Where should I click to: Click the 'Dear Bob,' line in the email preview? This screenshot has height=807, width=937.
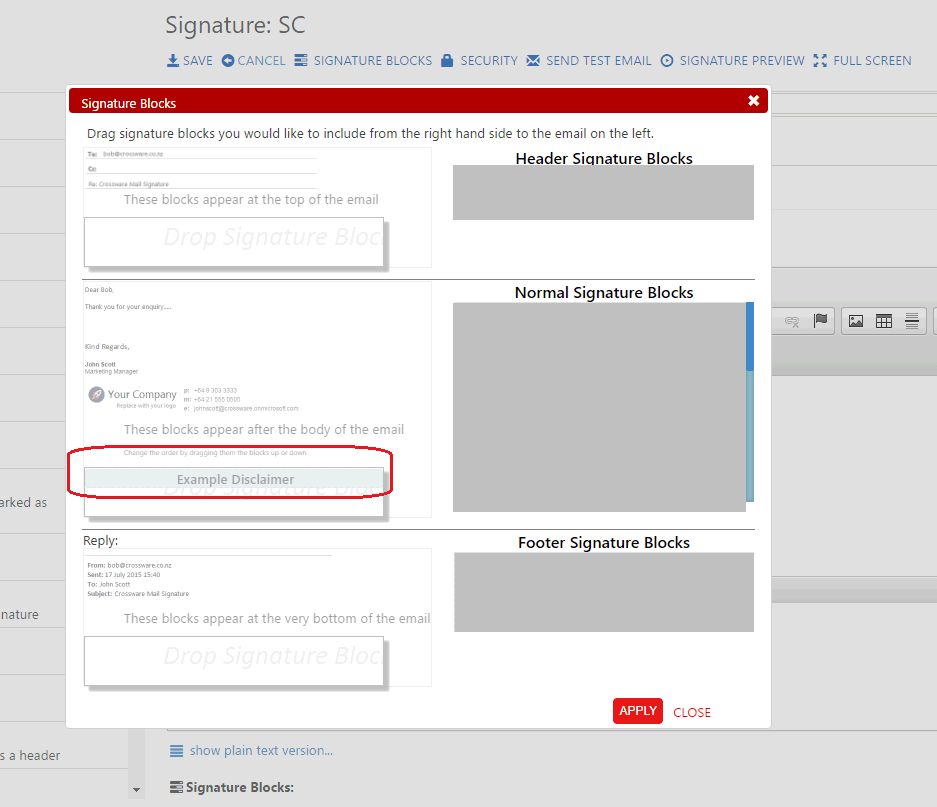coord(99,290)
